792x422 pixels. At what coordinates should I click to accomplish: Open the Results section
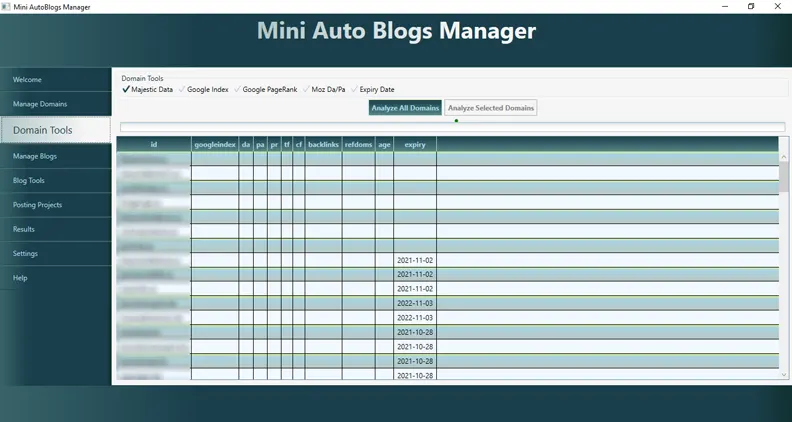[x=55, y=229]
